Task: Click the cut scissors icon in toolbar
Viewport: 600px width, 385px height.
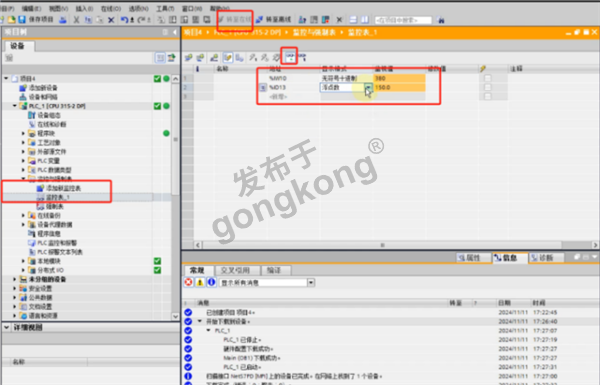Action: coord(76,20)
